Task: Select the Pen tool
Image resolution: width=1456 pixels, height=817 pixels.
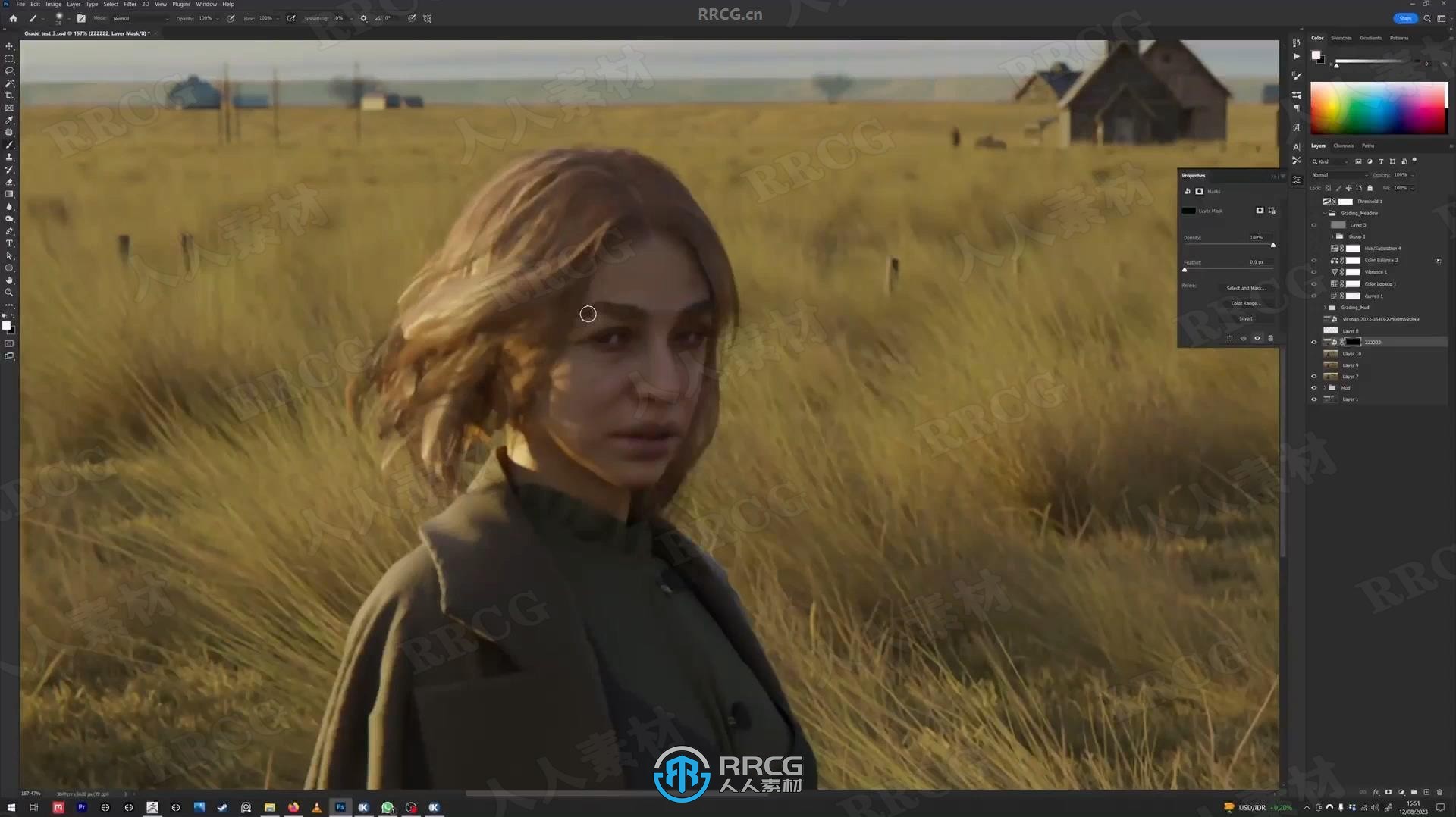Action: [x=9, y=231]
